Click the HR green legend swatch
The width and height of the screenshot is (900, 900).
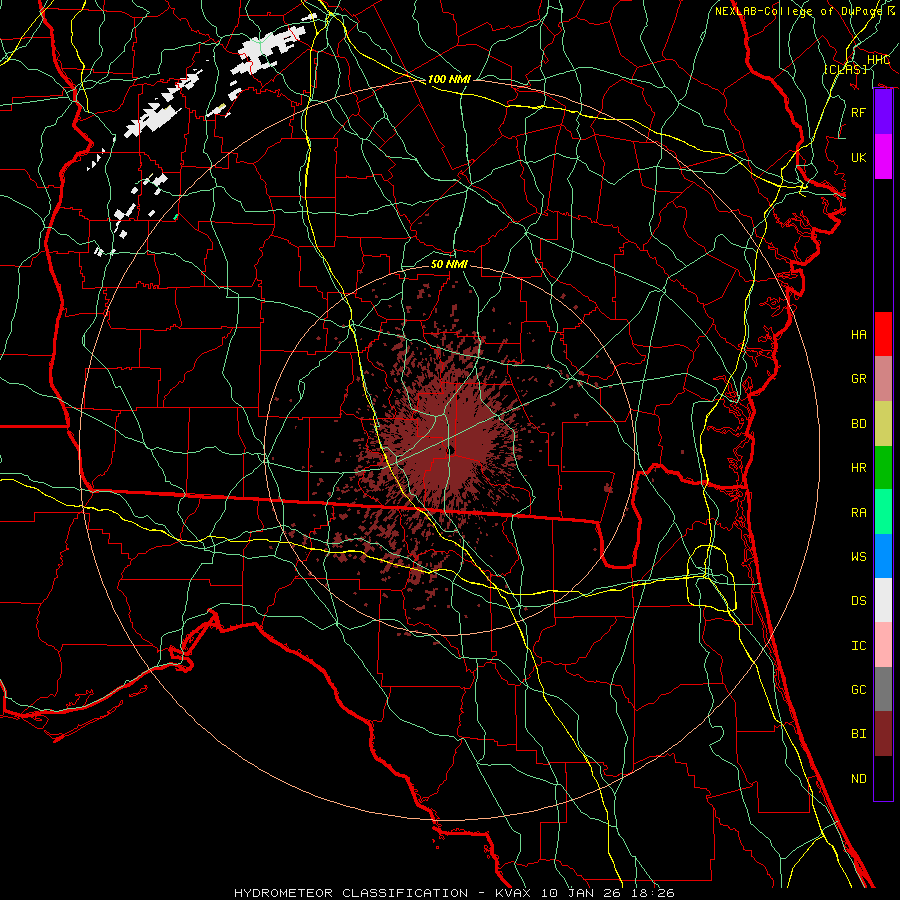pos(883,467)
